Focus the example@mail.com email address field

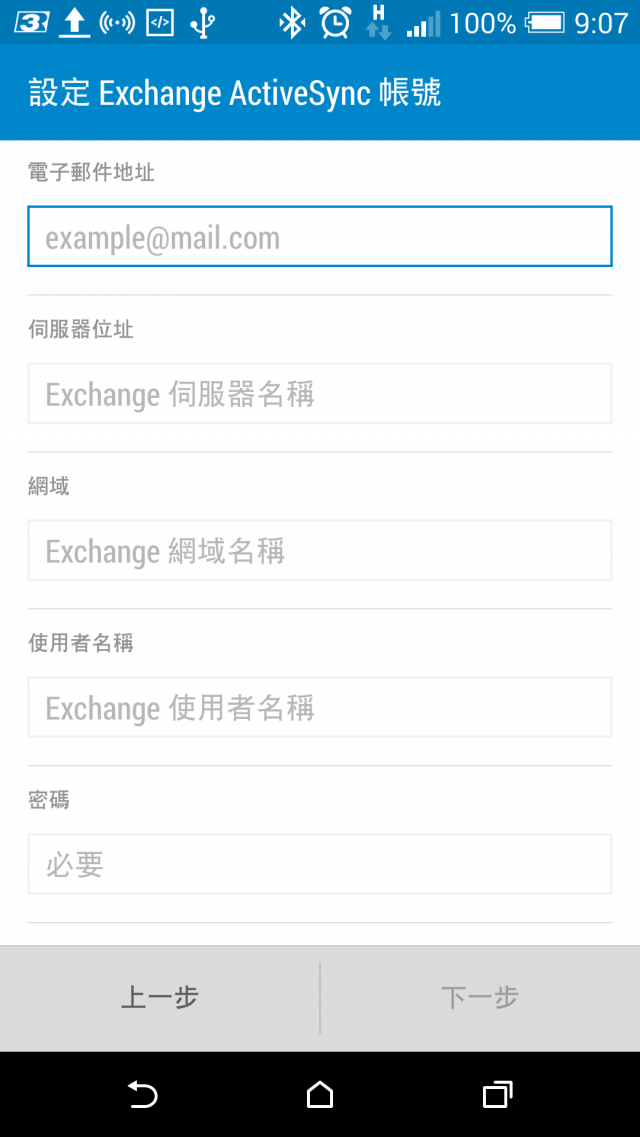(x=320, y=237)
